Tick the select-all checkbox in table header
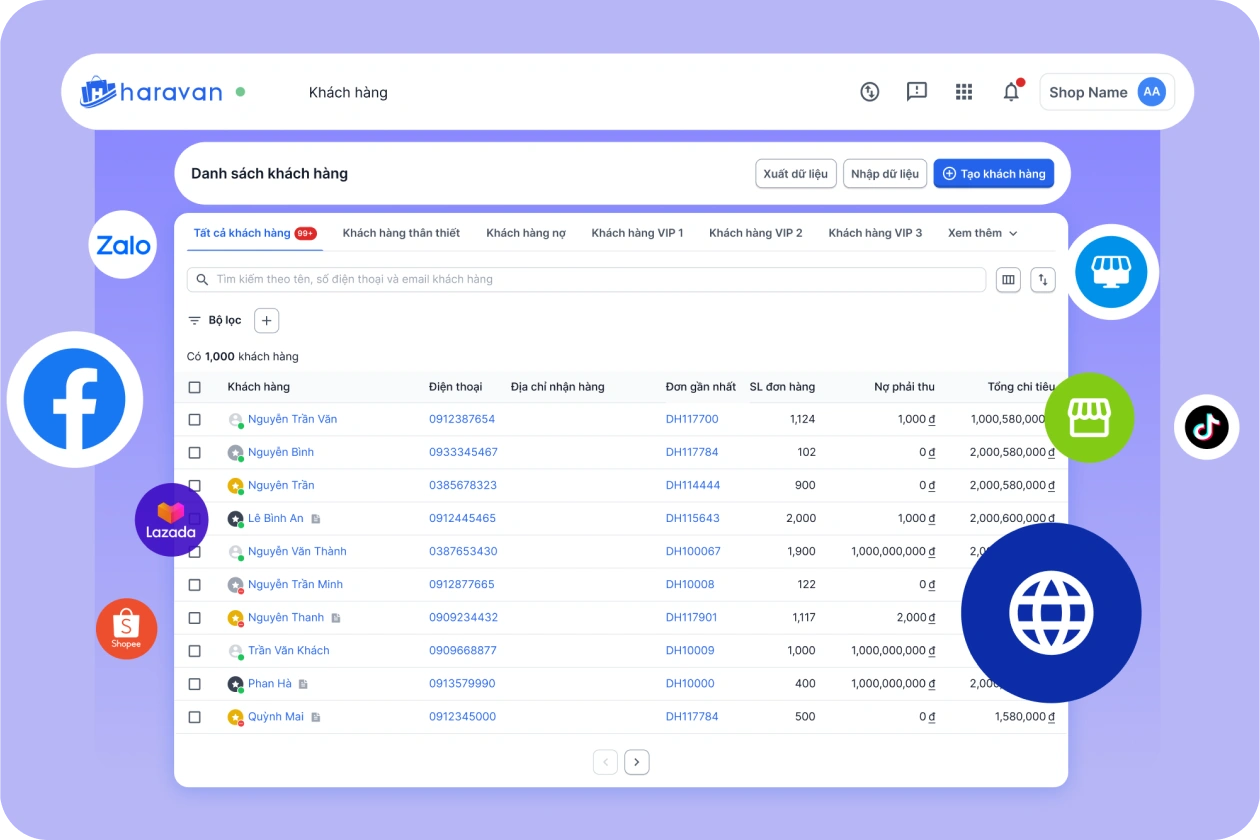The width and height of the screenshot is (1260, 840). 195,387
